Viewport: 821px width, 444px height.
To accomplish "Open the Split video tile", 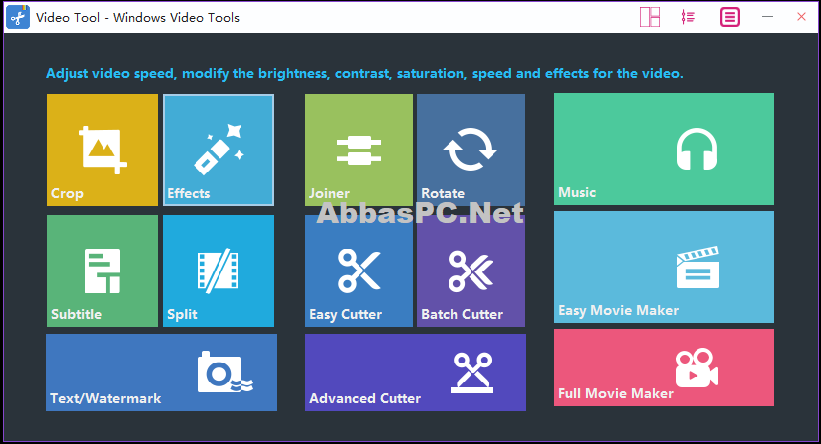I will (218, 271).
